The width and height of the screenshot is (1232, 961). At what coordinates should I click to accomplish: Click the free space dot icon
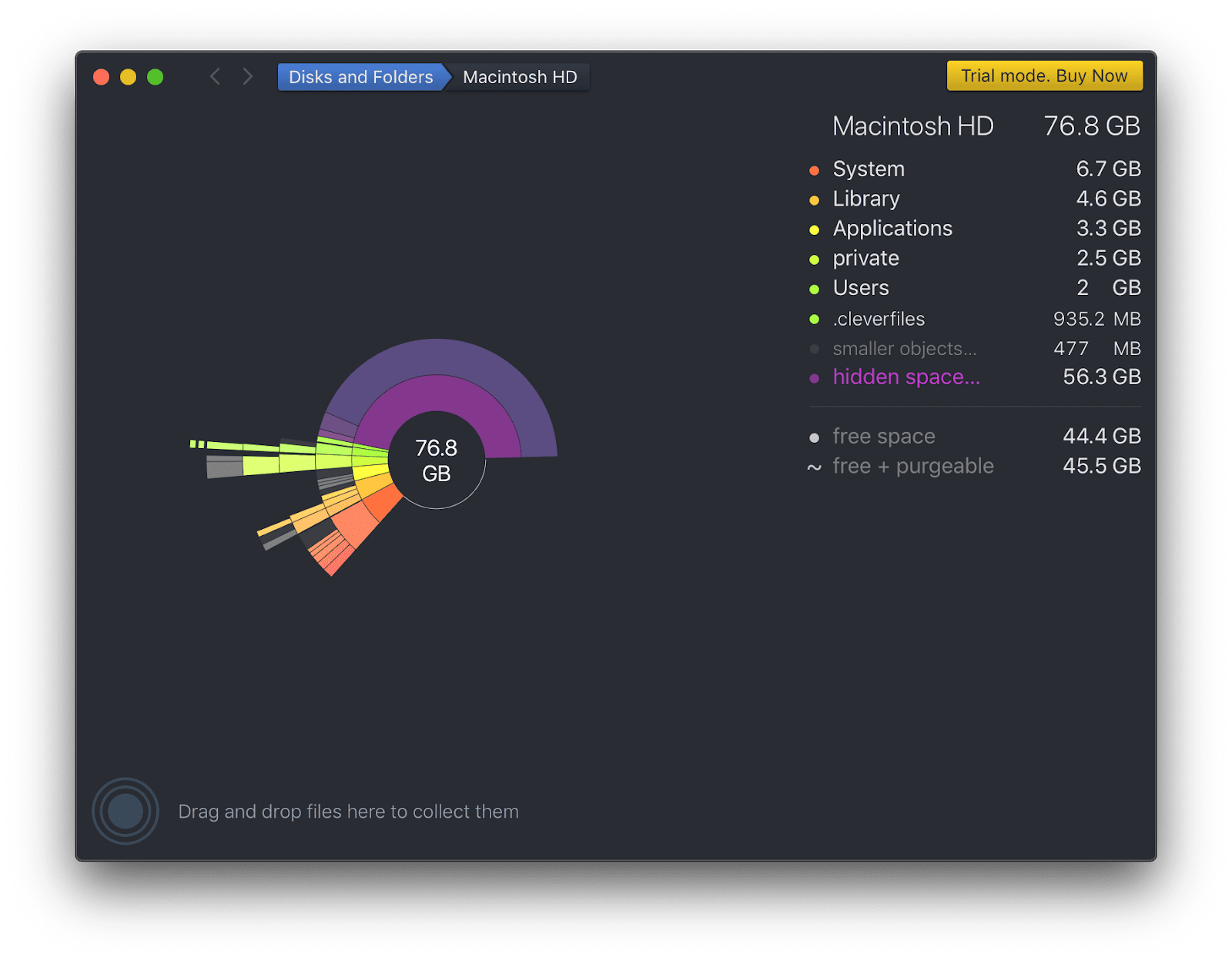815,437
